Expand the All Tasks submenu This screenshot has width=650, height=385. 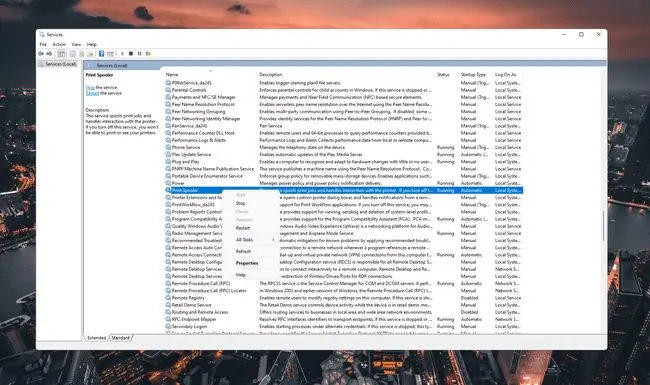coord(250,240)
